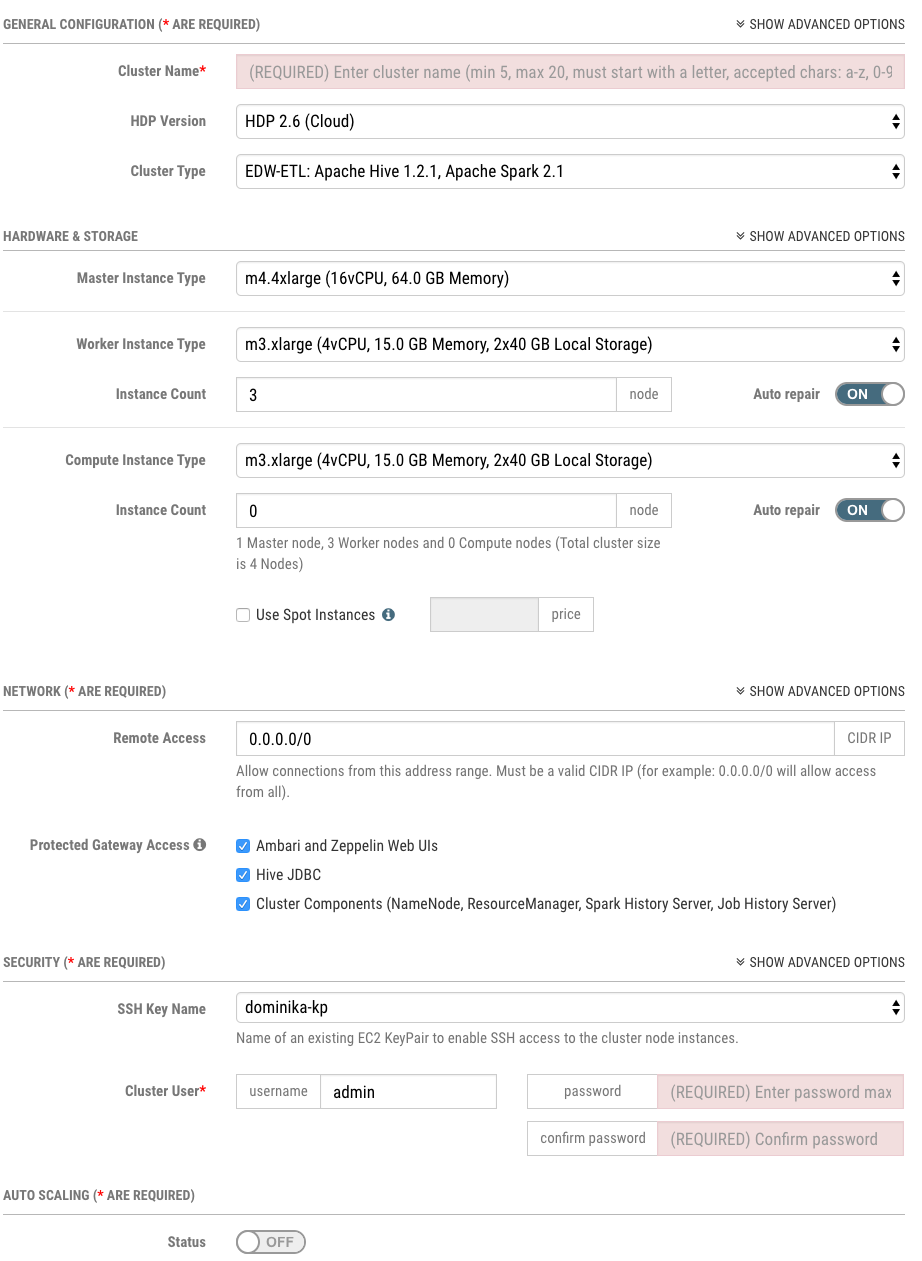The image size is (922, 1261).
Task: Enable the Auto Scaling Status toggle
Action: 270,1242
